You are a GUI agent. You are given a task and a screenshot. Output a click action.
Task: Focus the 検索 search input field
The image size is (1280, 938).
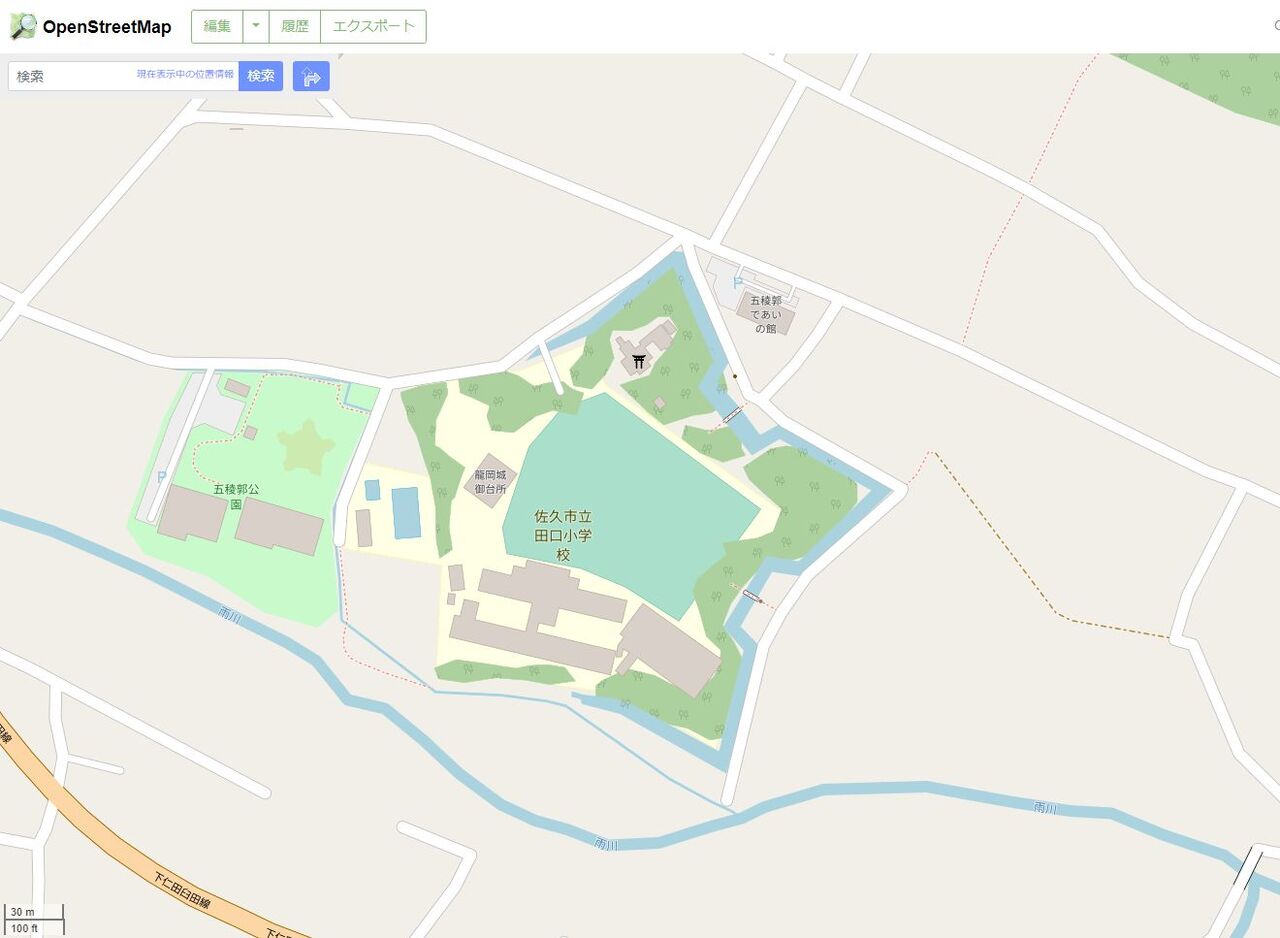coord(123,76)
